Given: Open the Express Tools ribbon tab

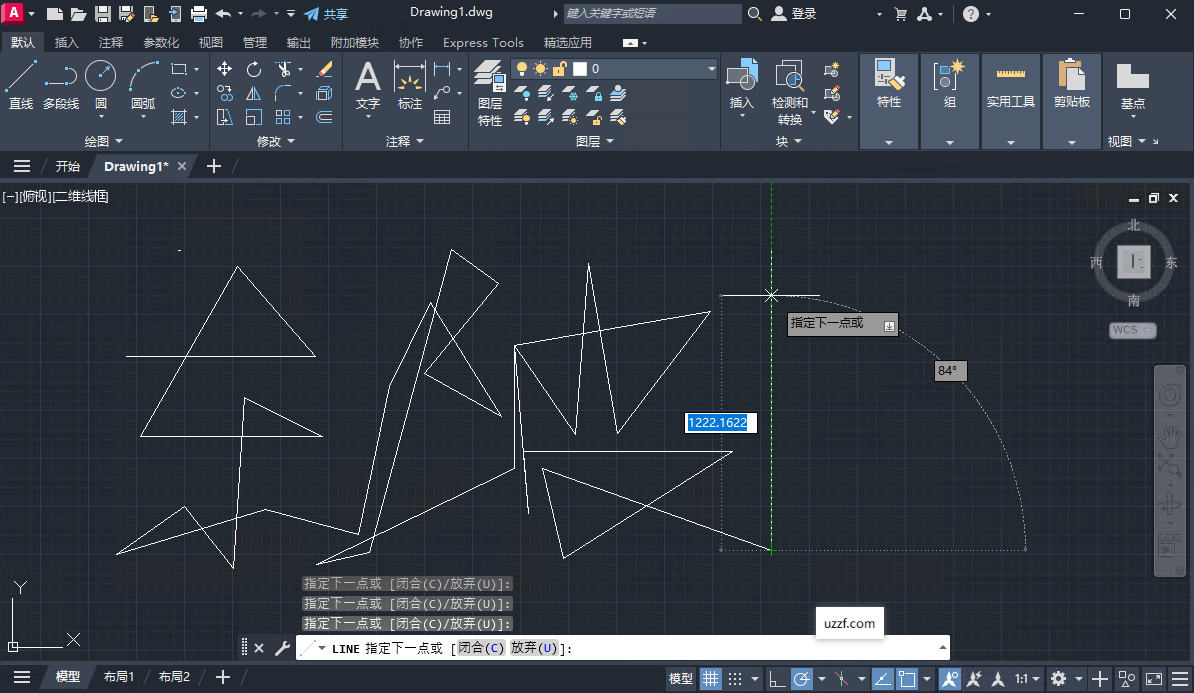Looking at the screenshot, I should tap(483, 42).
